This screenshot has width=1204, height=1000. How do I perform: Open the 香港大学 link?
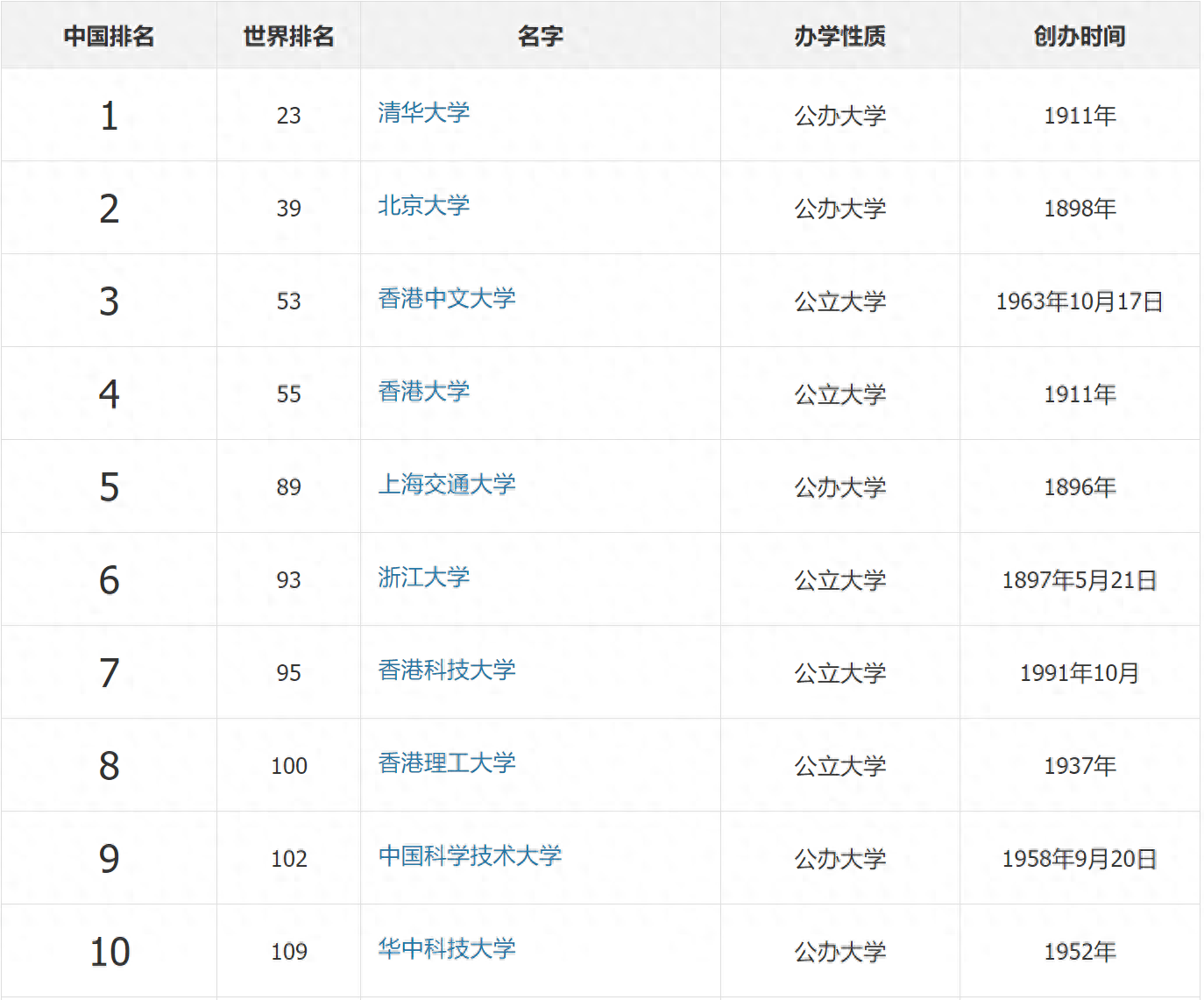pos(423,392)
